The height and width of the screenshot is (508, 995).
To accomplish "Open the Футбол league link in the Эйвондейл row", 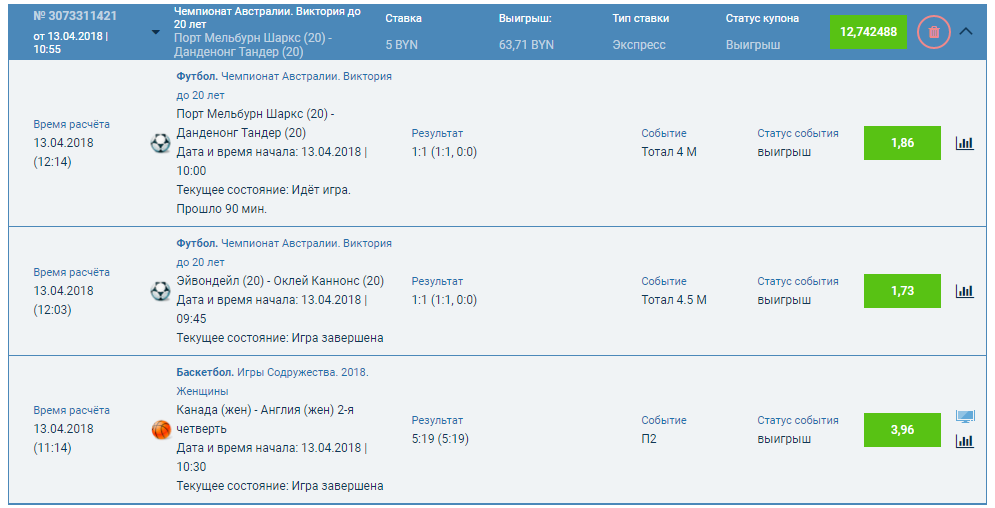I will [x=284, y=252].
